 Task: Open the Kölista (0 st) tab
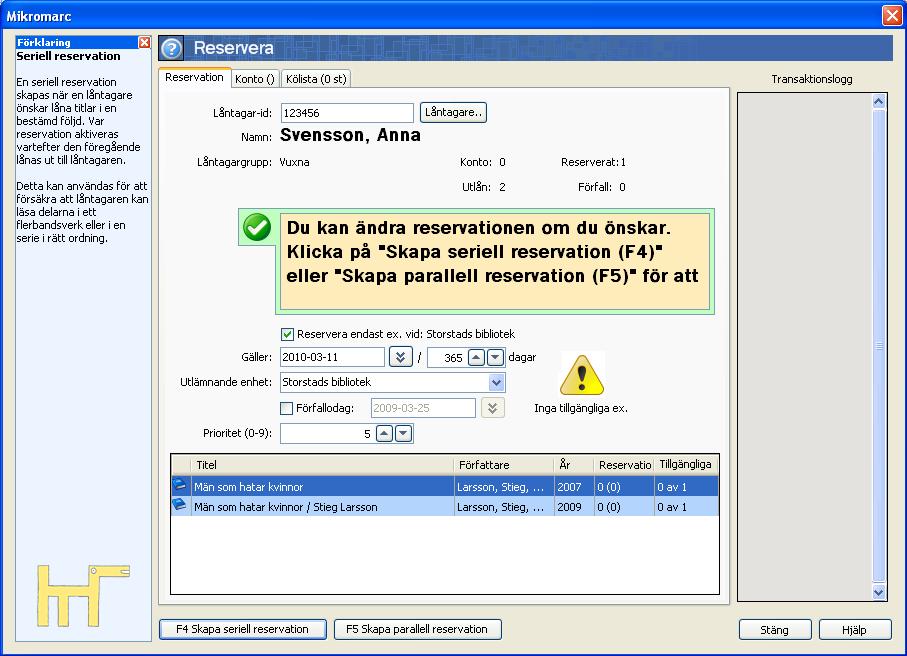(316, 79)
